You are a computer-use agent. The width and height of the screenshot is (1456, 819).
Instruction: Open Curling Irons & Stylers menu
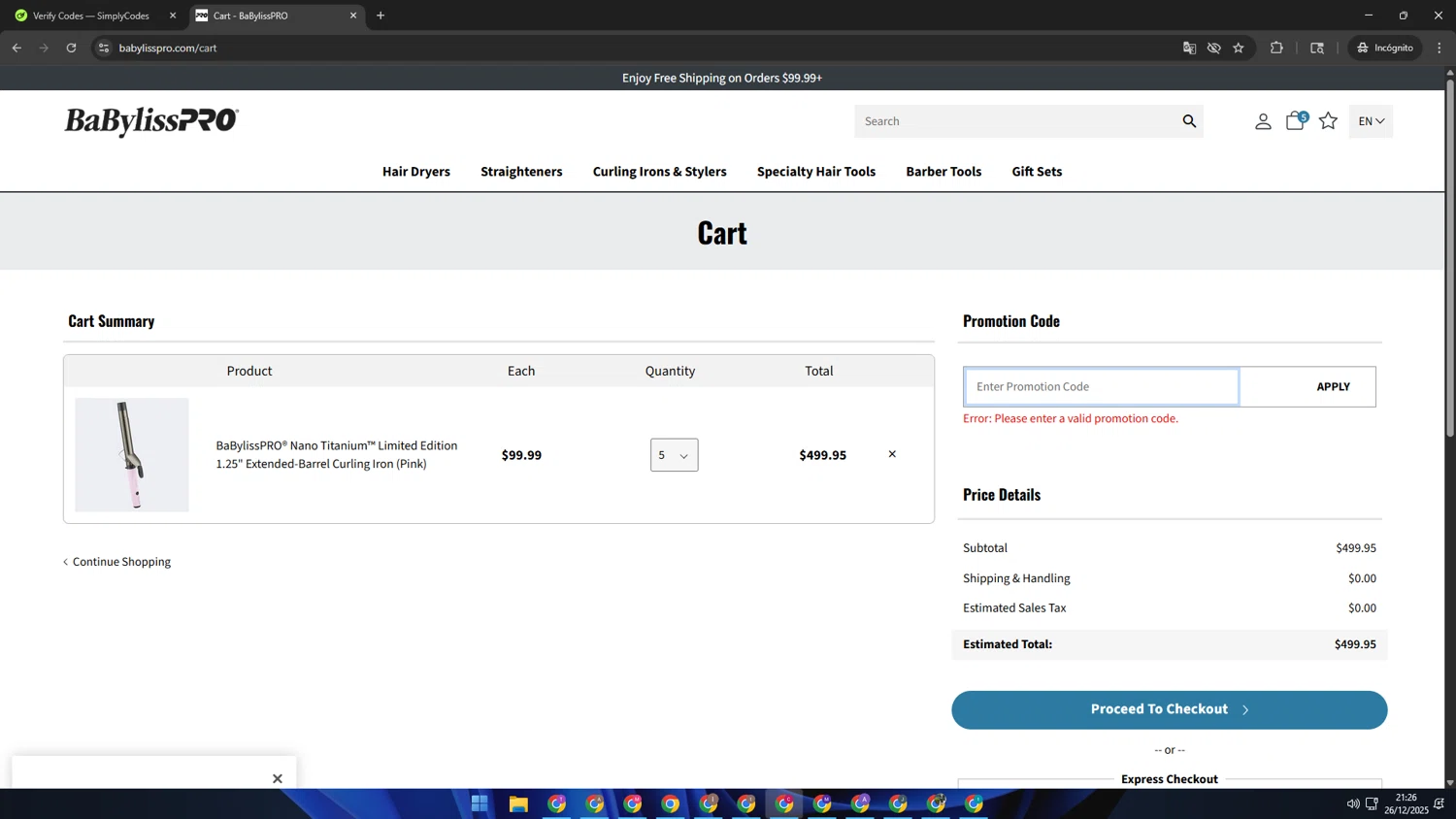point(660,172)
